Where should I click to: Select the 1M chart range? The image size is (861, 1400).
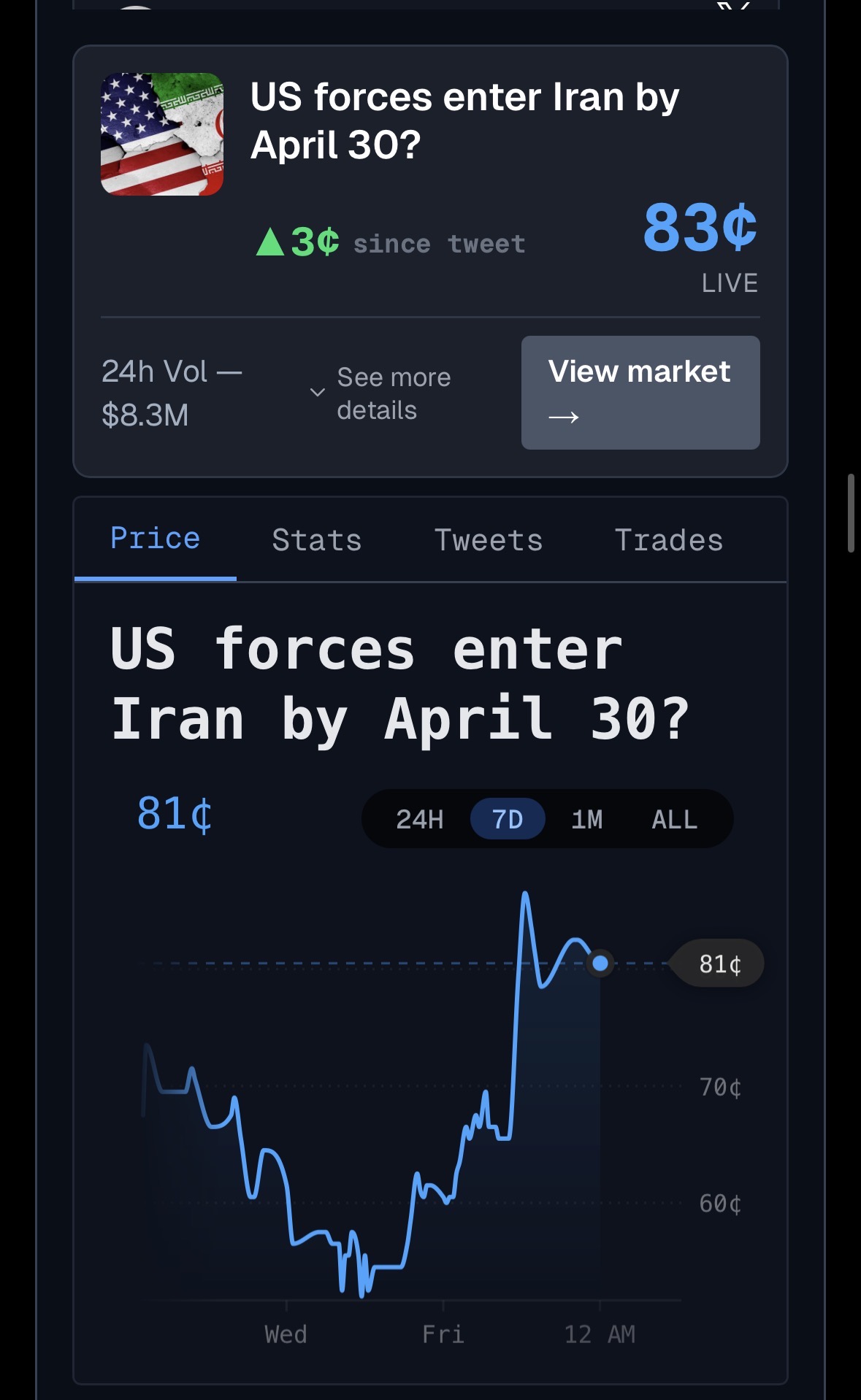point(587,819)
